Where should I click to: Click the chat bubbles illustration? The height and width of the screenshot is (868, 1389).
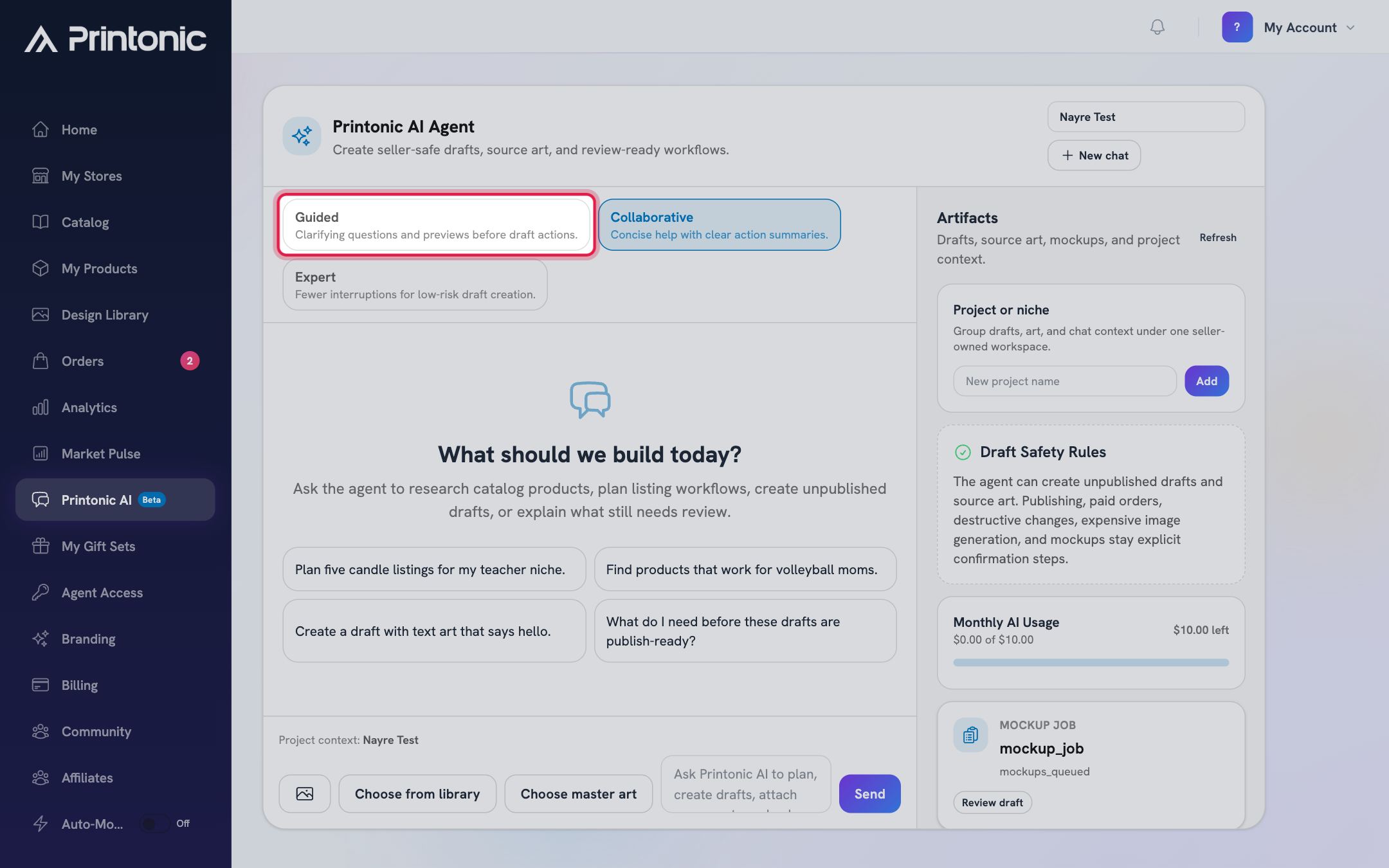(590, 400)
